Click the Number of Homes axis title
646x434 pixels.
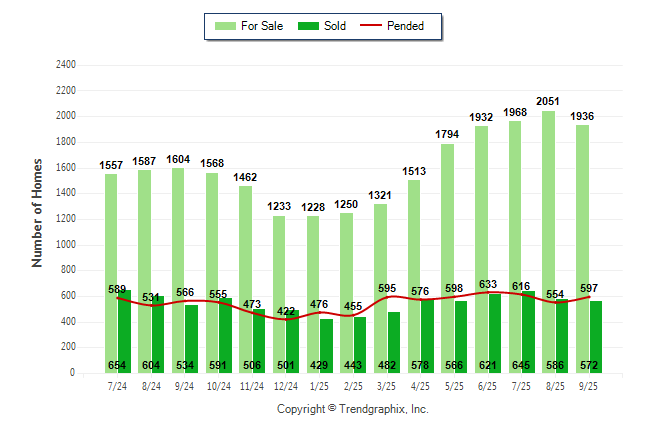[x=38, y=212]
